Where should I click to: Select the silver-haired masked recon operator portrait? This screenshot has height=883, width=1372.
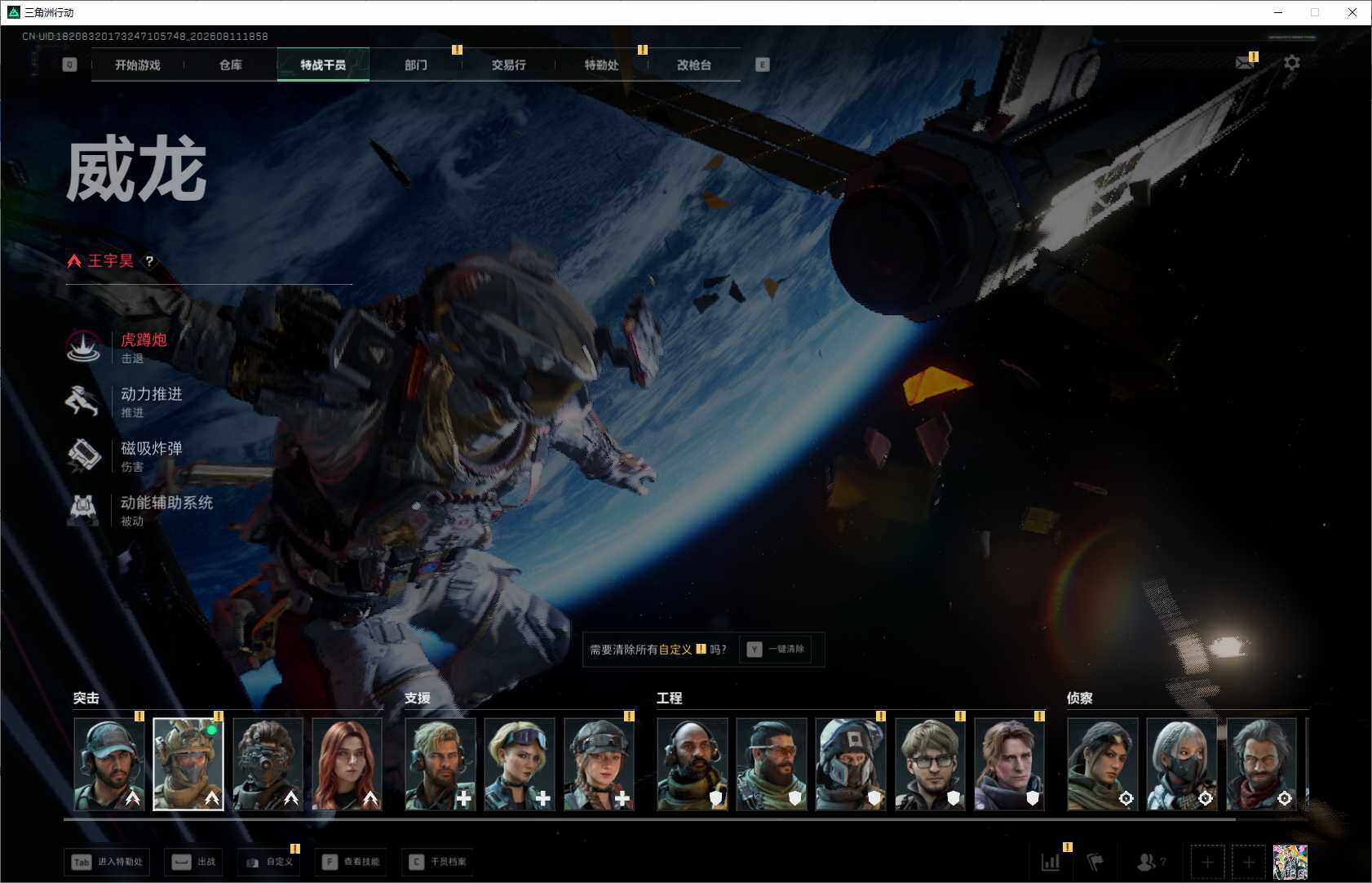pos(1182,764)
